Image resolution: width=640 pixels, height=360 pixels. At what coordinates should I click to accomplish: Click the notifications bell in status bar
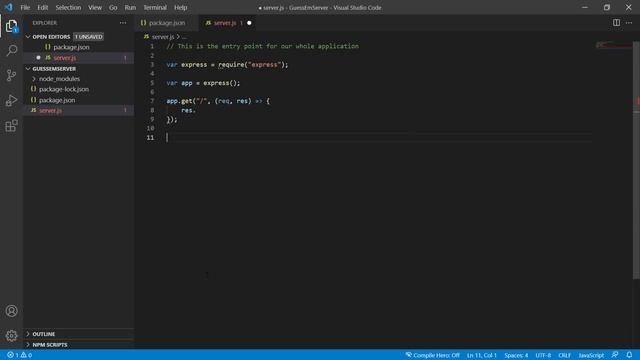(x=629, y=355)
